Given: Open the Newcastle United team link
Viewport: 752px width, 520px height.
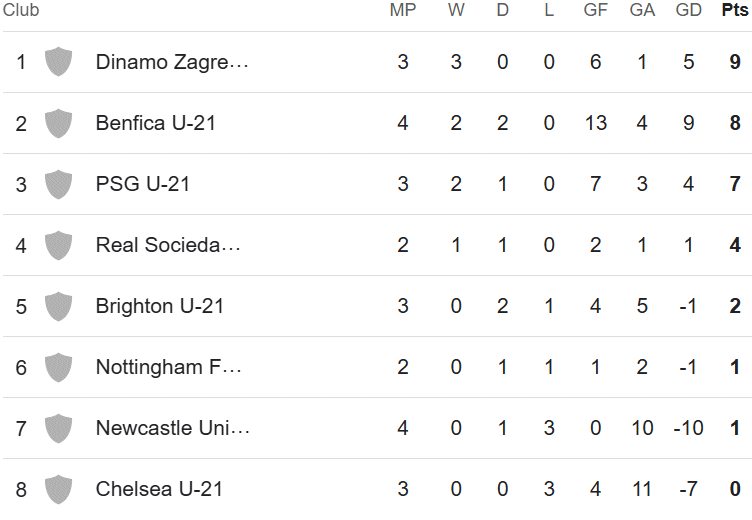Looking at the screenshot, I should point(172,428).
